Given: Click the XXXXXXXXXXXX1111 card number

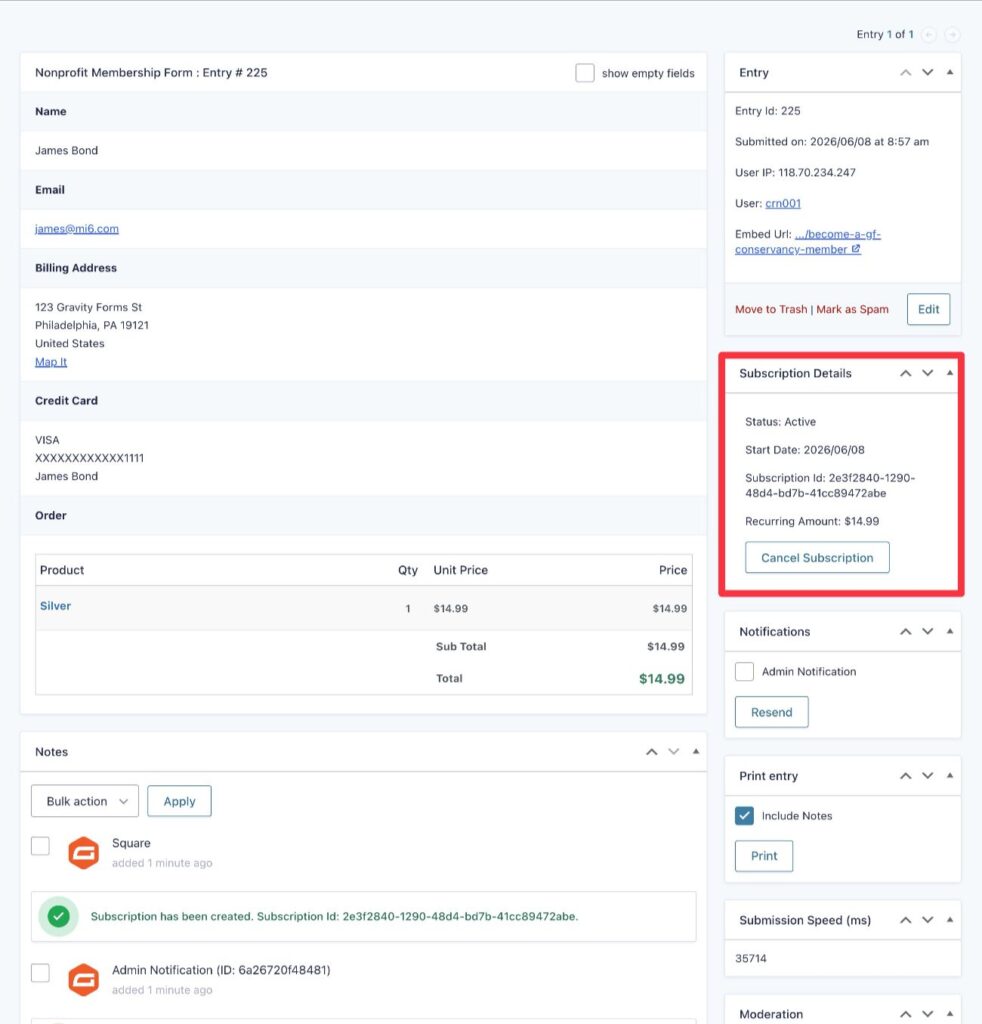Looking at the screenshot, I should tap(89, 458).
